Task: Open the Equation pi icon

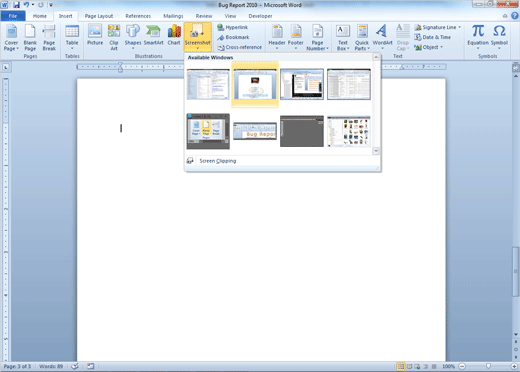Action: [478, 37]
